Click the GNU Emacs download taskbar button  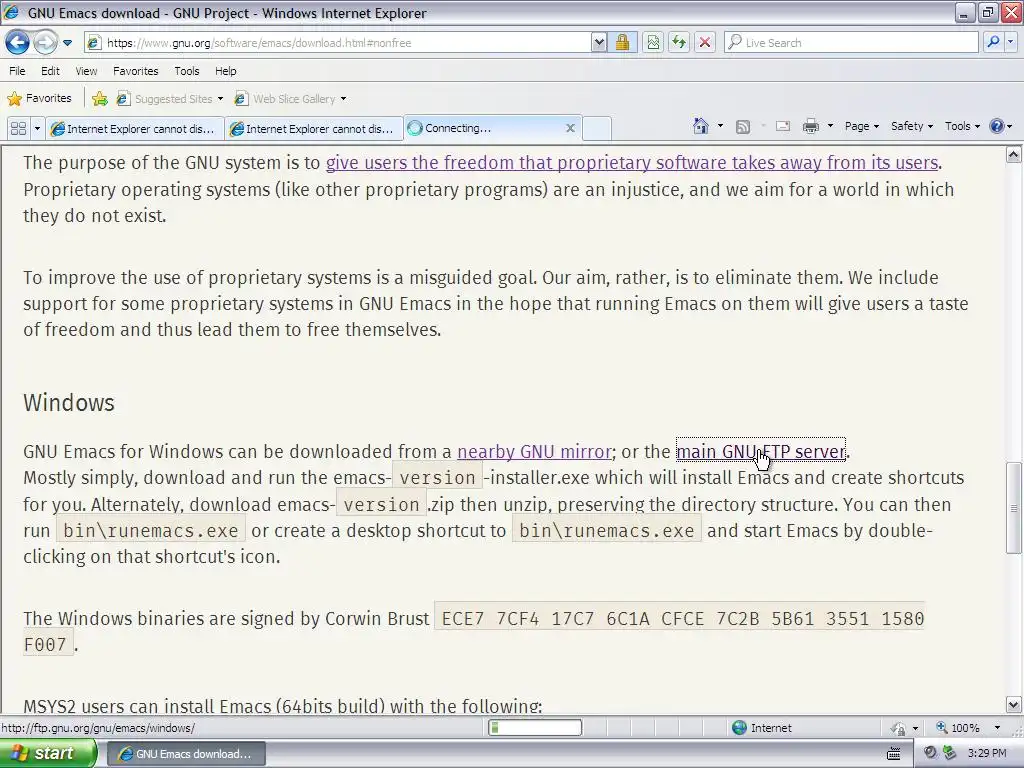pos(185,754)
